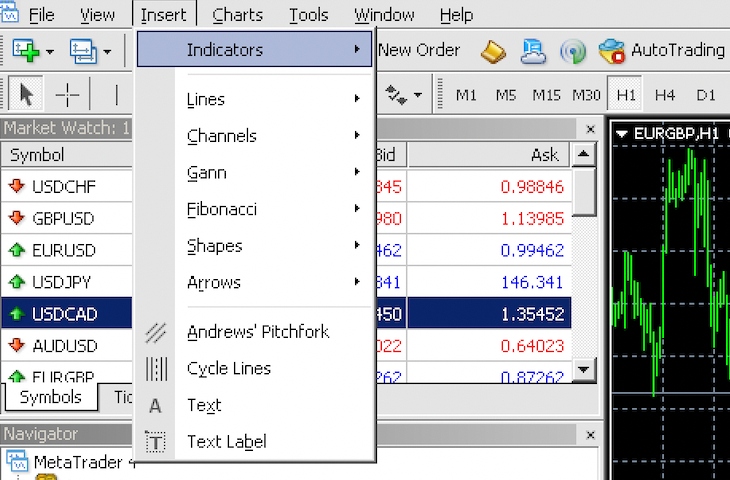Click the EURGBP,H1 chart dropdown triangle
This screenshot has width=730, height=480.
click(x=622, y=134)
